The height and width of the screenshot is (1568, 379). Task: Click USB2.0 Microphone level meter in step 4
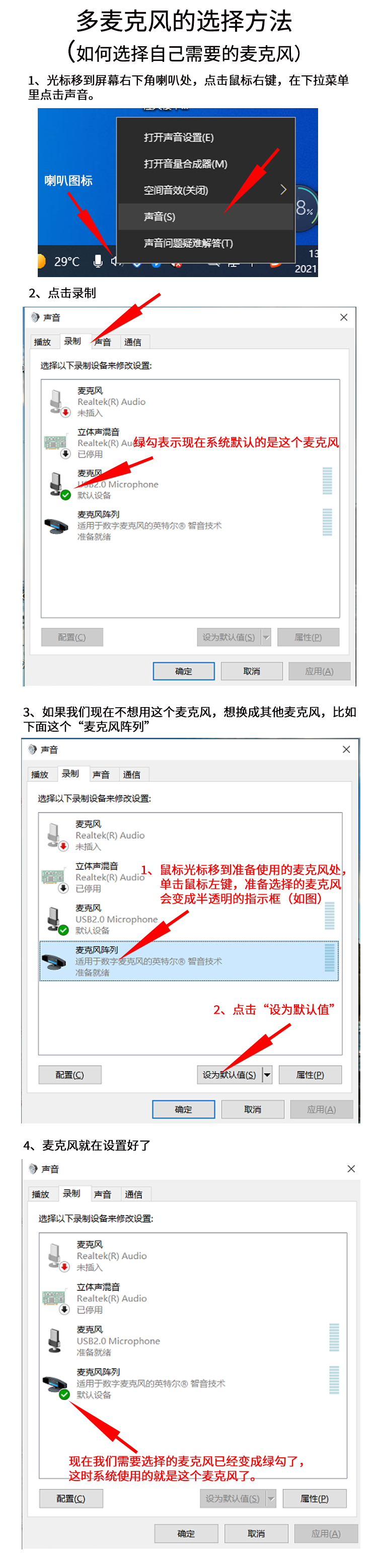(x=334, y=1338)
